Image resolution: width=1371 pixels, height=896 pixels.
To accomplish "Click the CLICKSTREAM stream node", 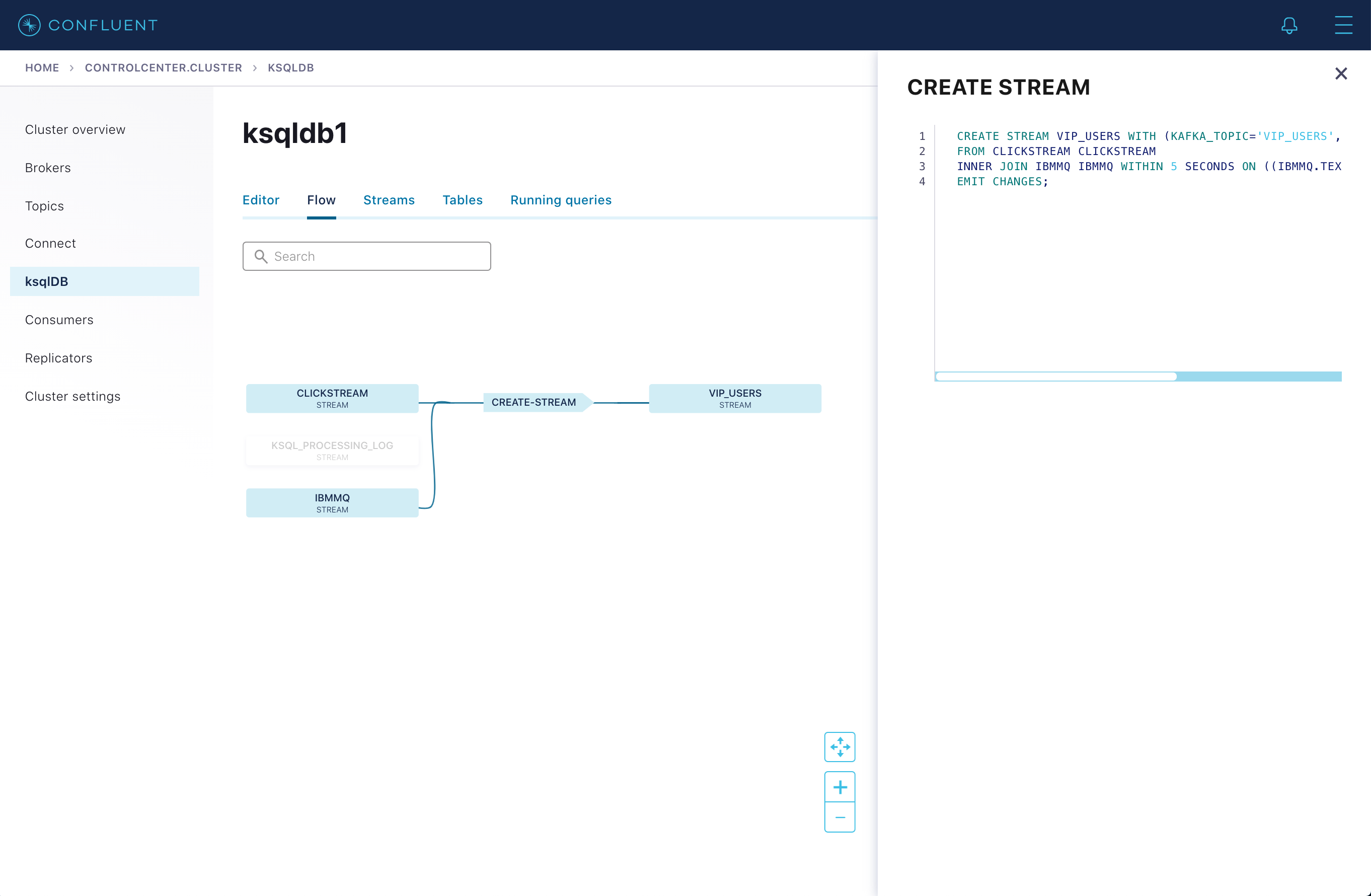I will pyautogui.click(x=332, y=398).
